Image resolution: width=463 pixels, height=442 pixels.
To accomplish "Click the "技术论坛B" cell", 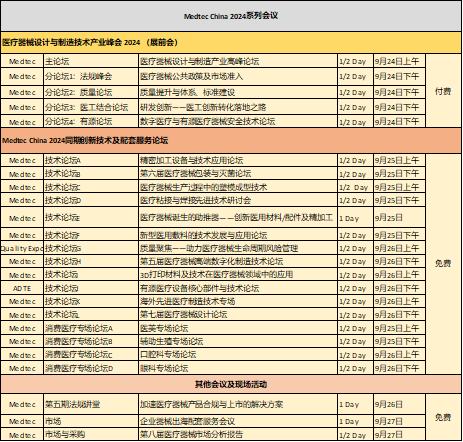I will (x=91, y=174).
